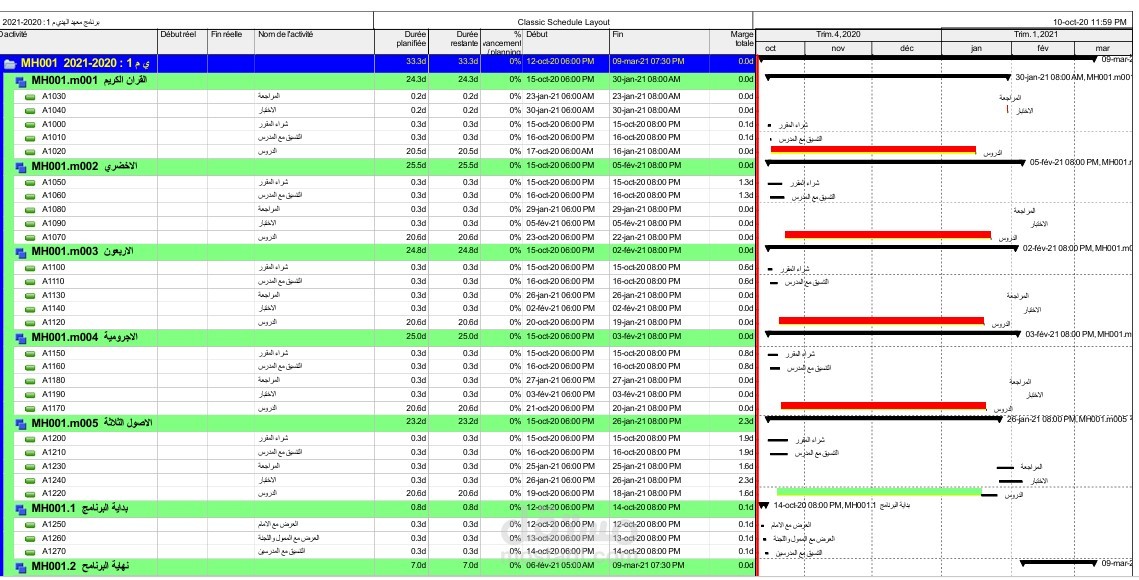Click the activity icon for A1150
1139x580 pixels.
30,353
